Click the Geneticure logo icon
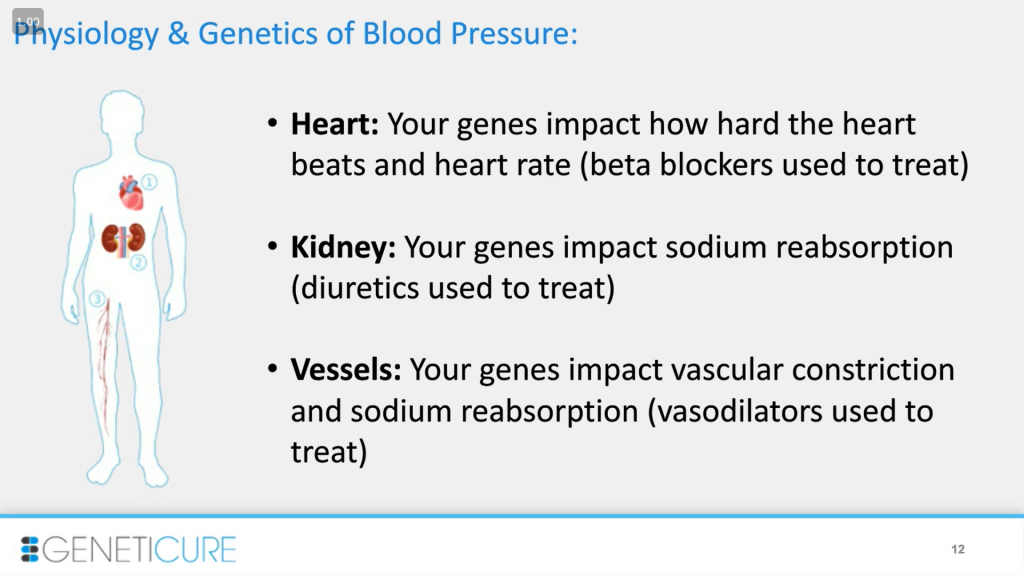 click(x=29, y=549)
